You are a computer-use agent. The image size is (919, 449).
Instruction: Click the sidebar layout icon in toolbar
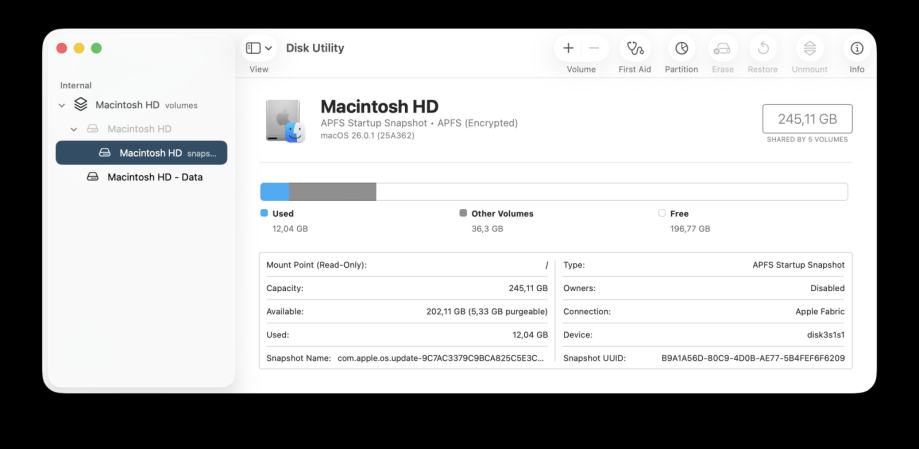coord(253,48)
